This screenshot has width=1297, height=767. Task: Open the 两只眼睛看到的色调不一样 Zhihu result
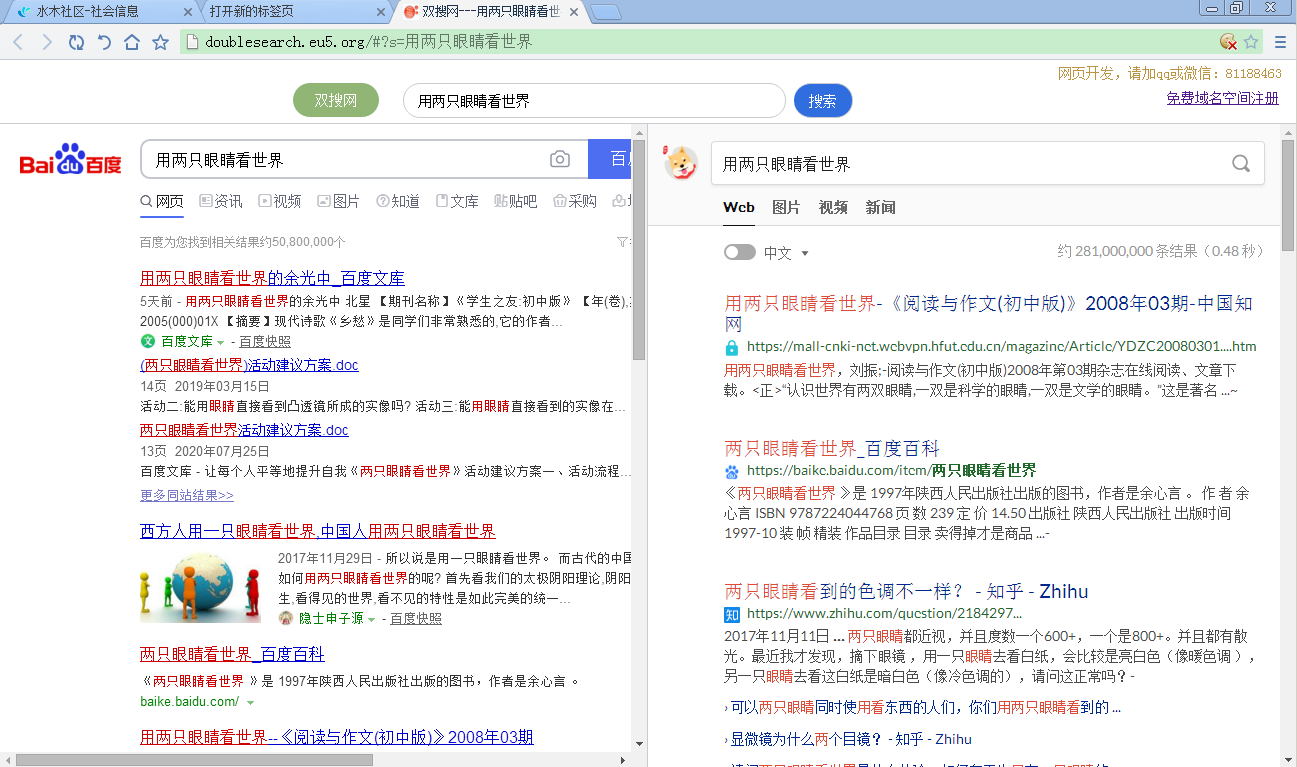point(906,591)
